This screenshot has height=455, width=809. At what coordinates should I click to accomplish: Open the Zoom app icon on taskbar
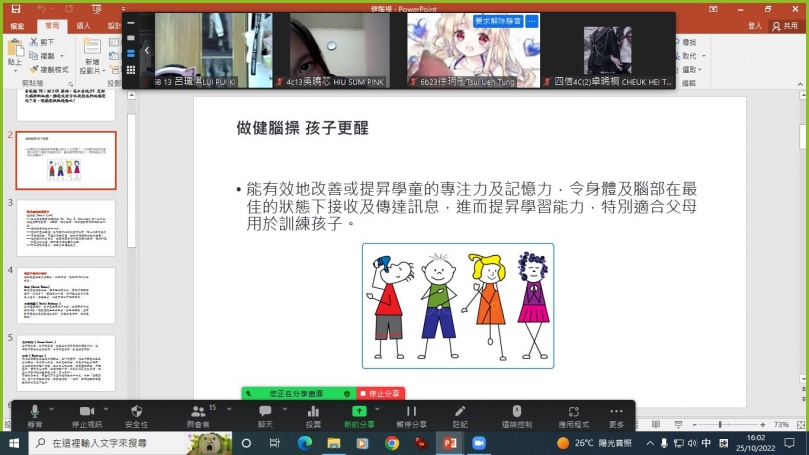click(479, 443)
